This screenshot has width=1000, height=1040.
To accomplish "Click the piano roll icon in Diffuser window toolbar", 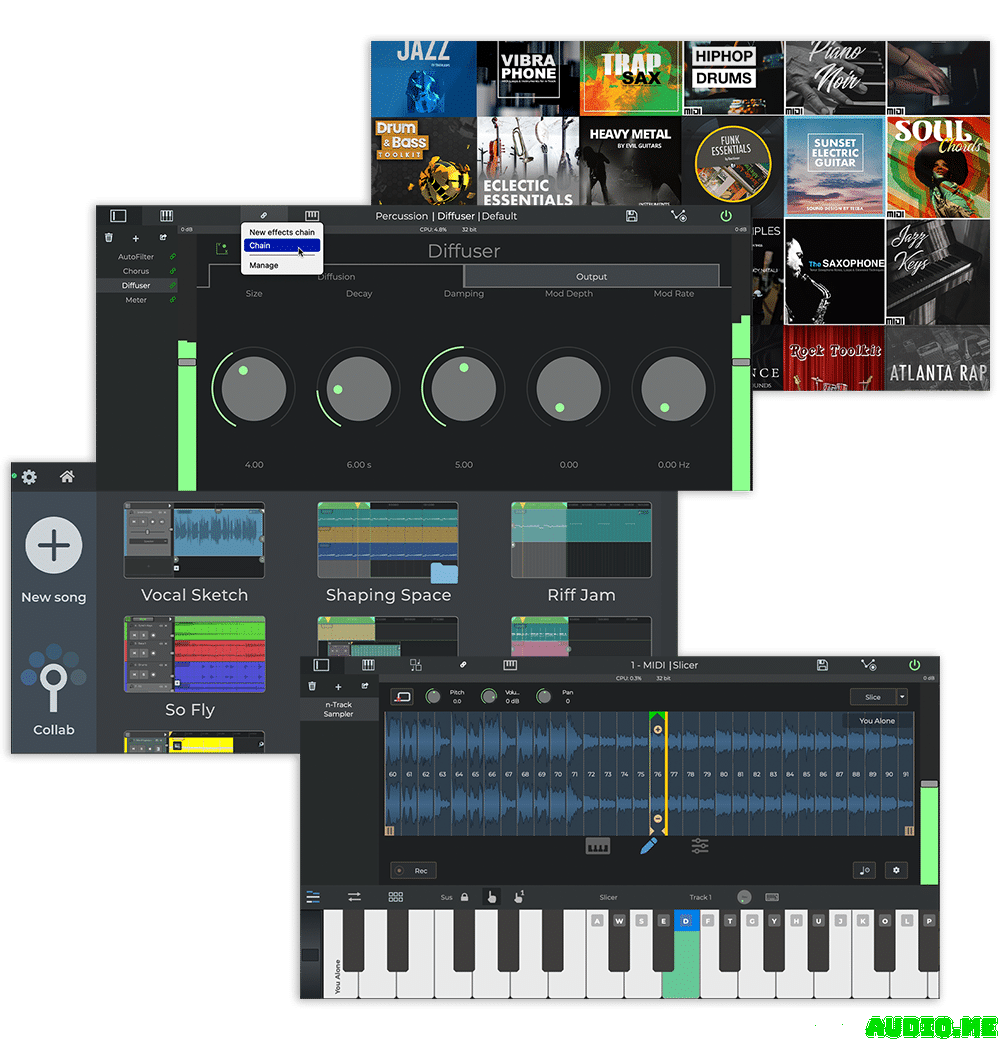I will [x=166, y=216].
